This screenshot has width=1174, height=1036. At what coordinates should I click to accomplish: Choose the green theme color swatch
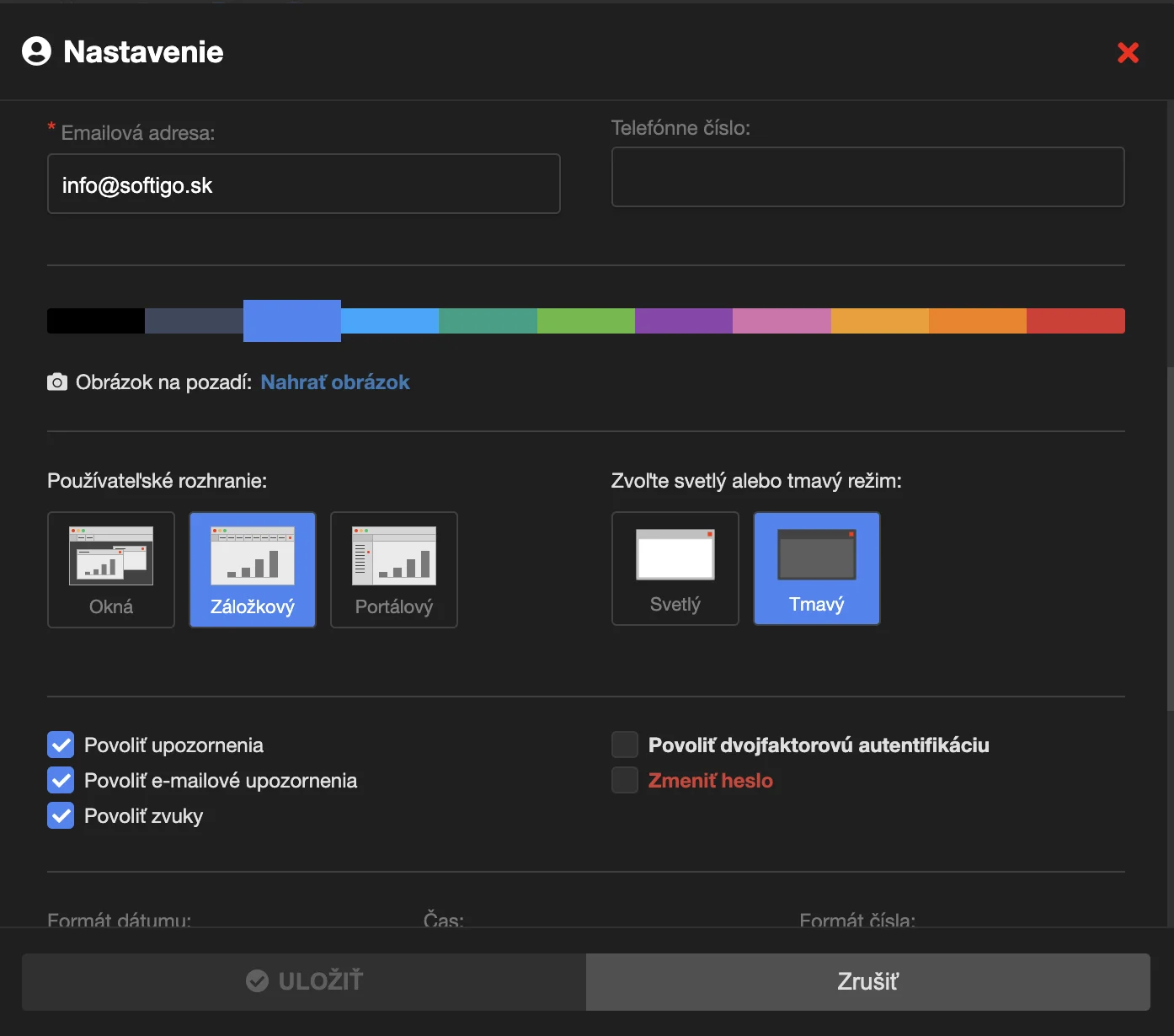point(586,321)
